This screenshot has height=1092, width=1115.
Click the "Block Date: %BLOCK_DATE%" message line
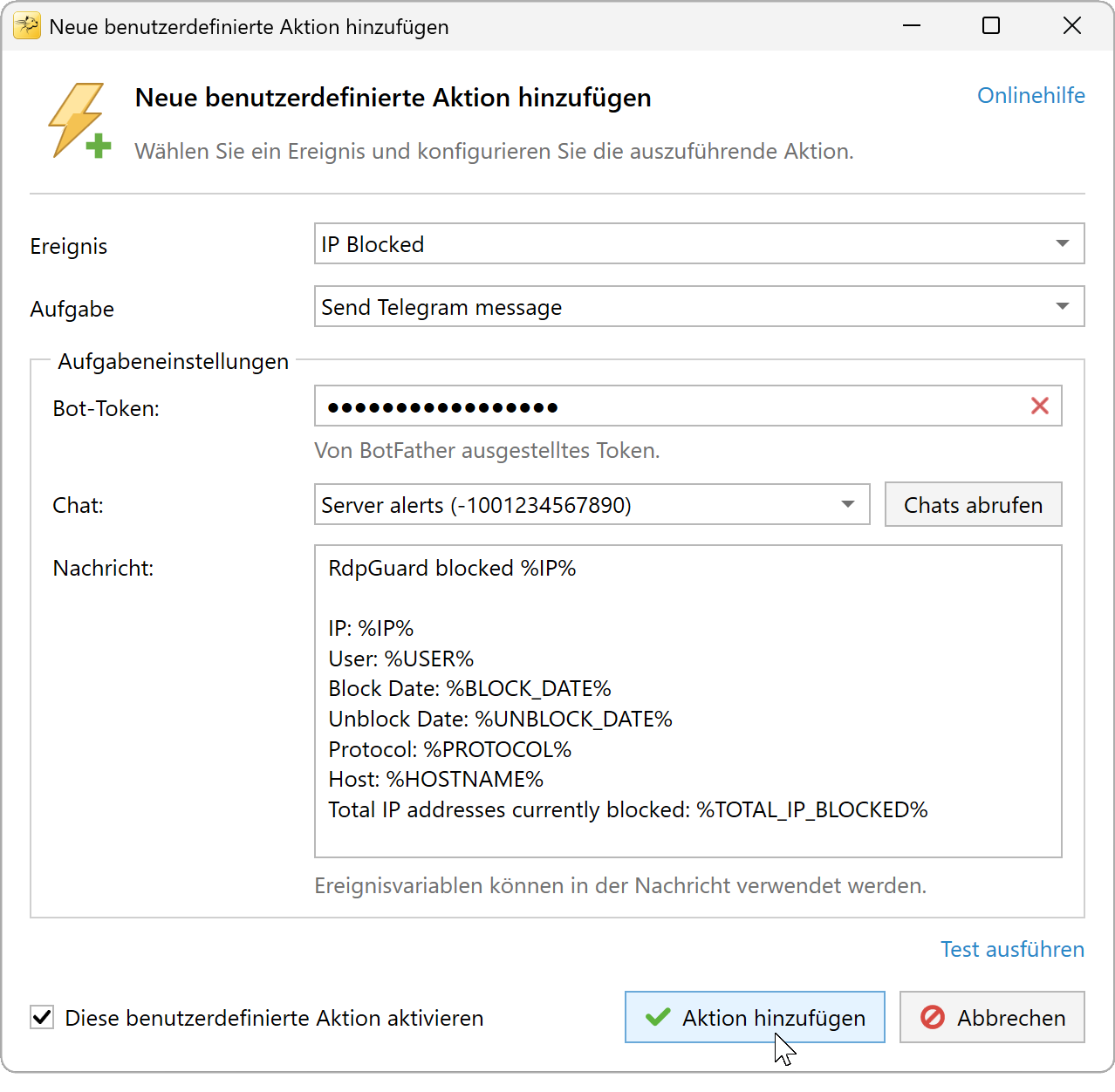pos(469,688)
